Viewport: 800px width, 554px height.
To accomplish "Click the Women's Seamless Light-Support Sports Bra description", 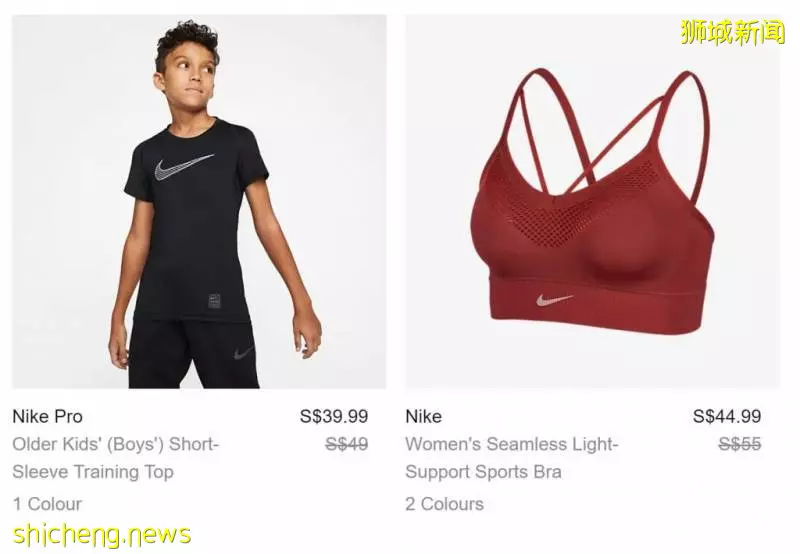I will (x=511, y=458).
